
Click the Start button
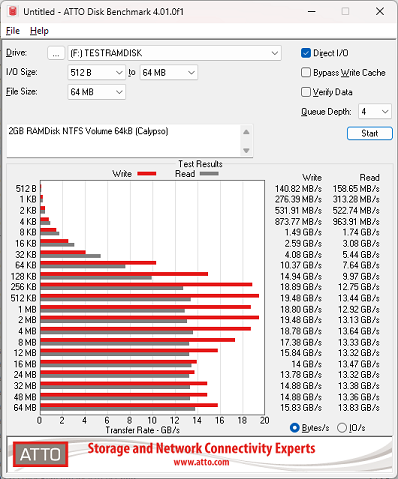pyautogui.click(x=370, y=133)
